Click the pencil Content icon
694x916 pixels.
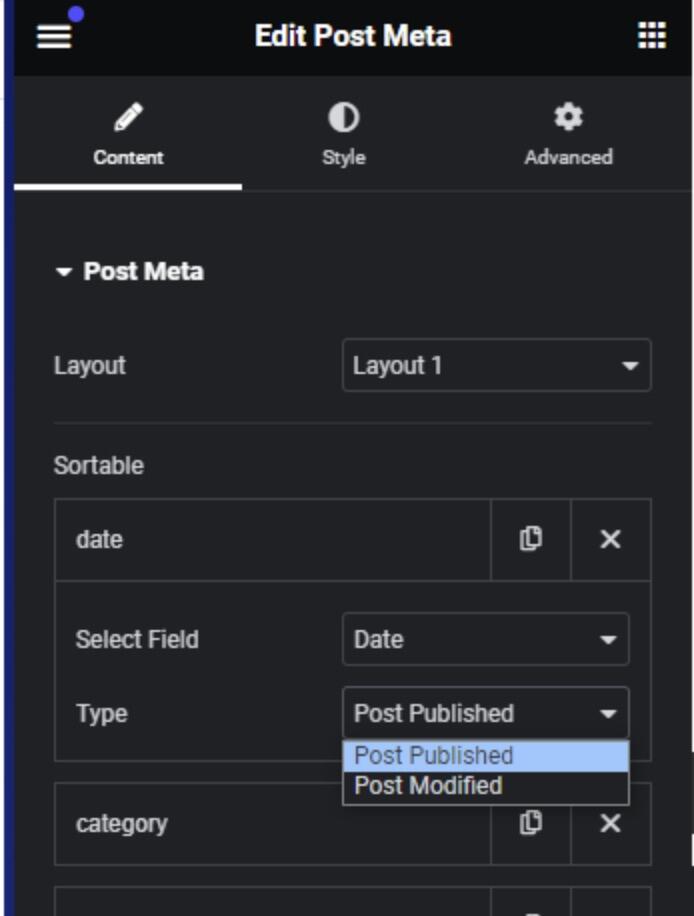coord(128,119)
